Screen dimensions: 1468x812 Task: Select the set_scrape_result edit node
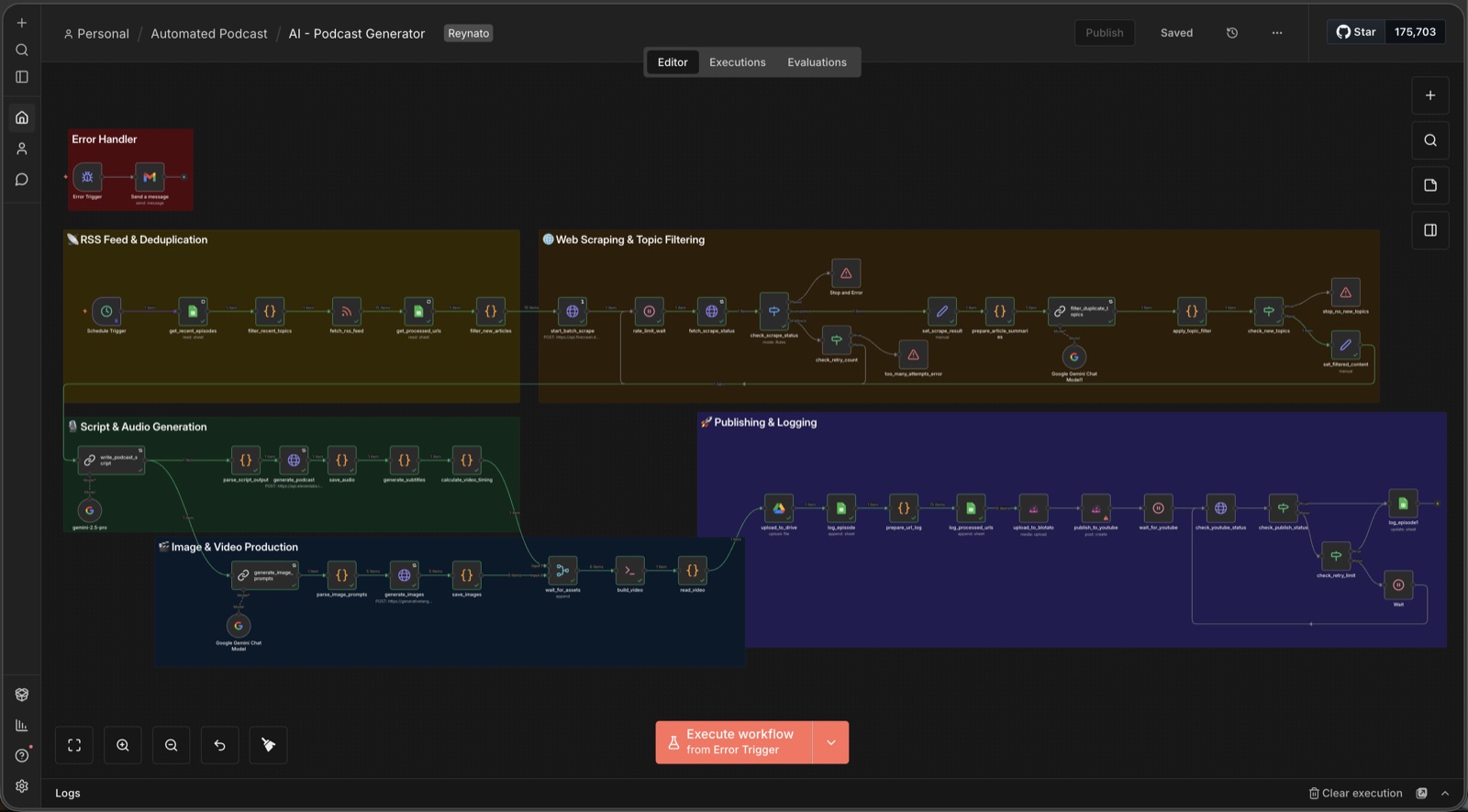click(x=941, y=311)
